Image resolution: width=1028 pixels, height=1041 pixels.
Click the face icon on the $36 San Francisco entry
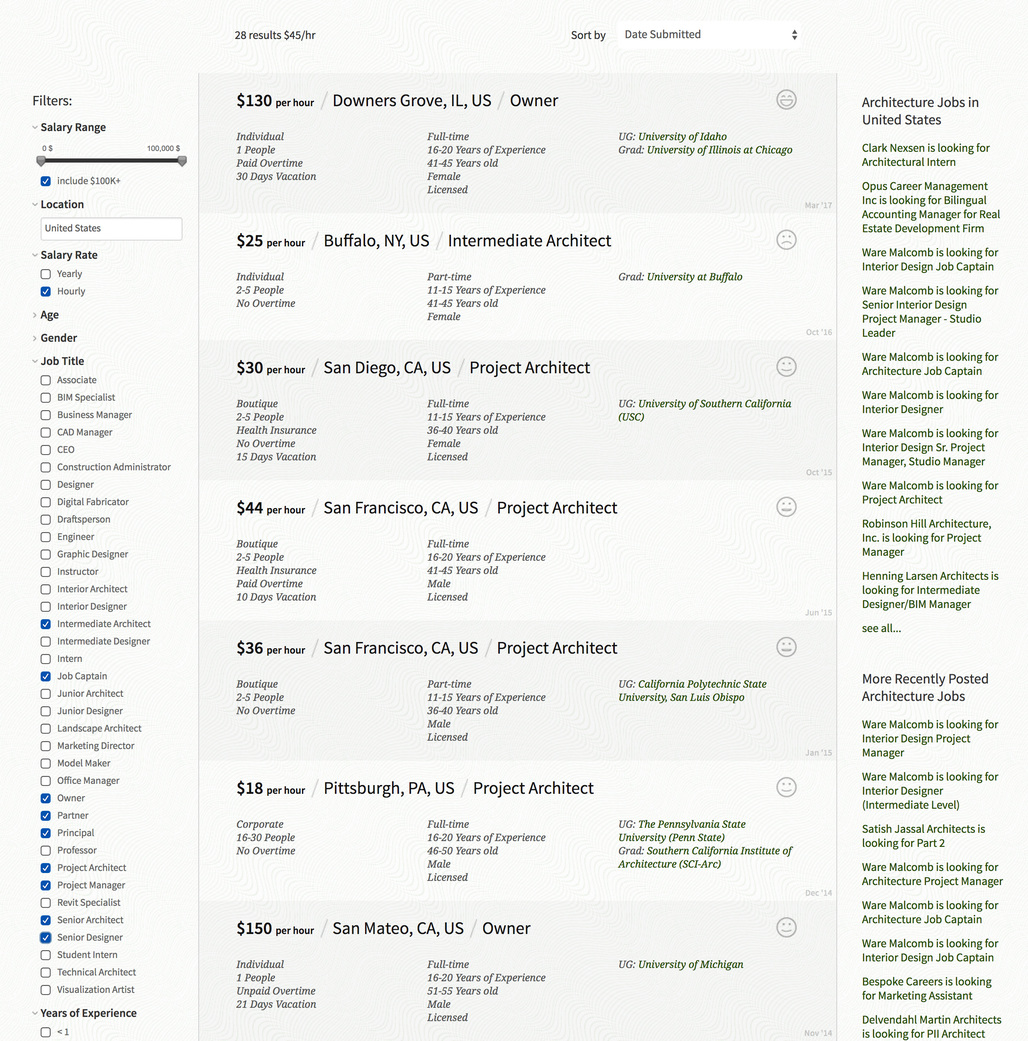pyautogui.click(x=787, y=647)
